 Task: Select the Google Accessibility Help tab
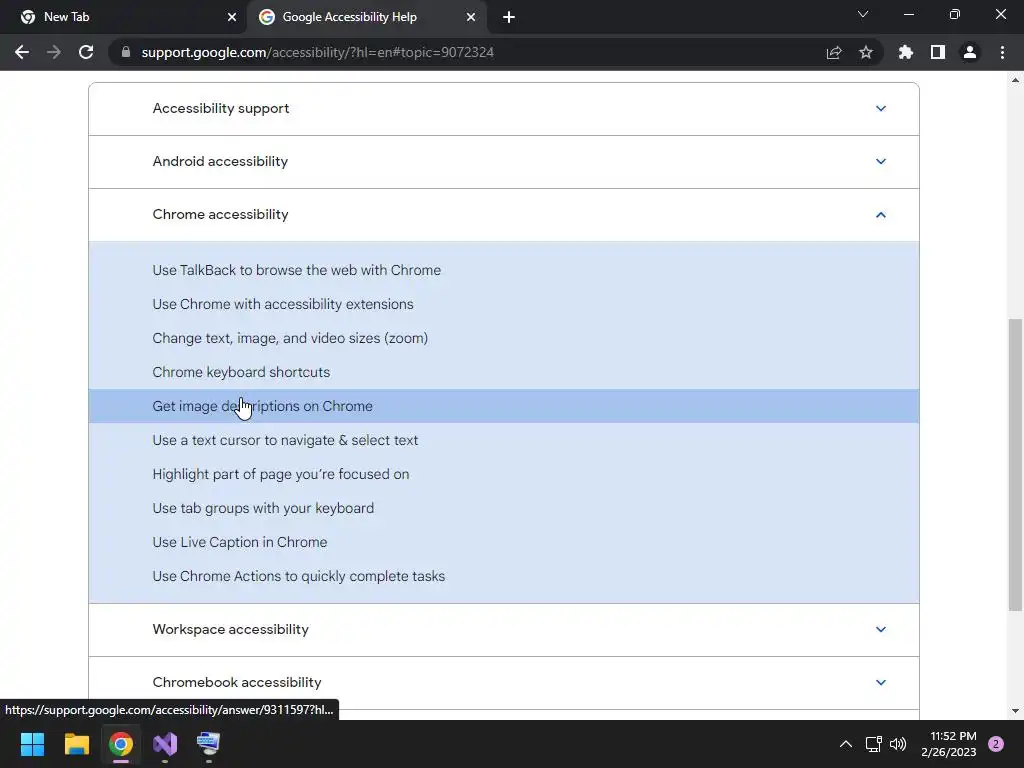pyautogui.click(x=366, y=17)
